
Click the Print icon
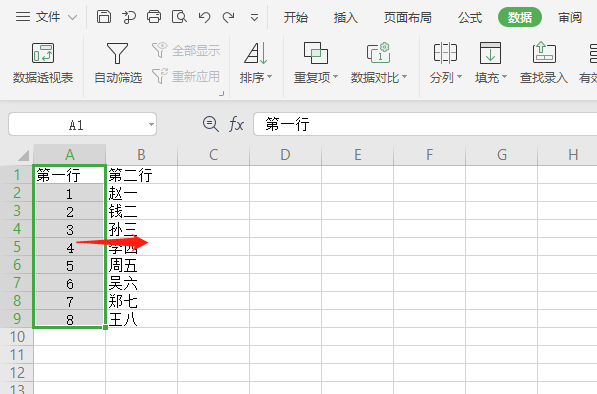click(x=154, y=17)
